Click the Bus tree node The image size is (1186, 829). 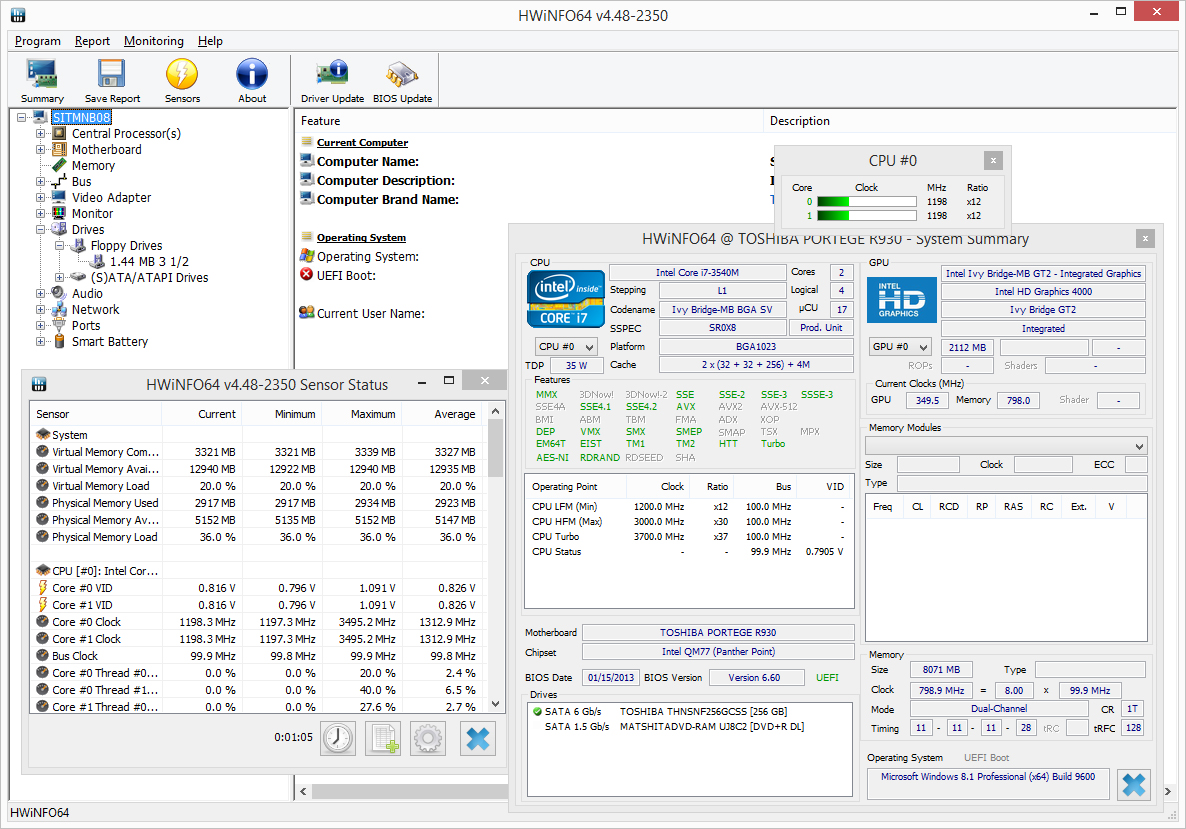(x=81, y=182)
